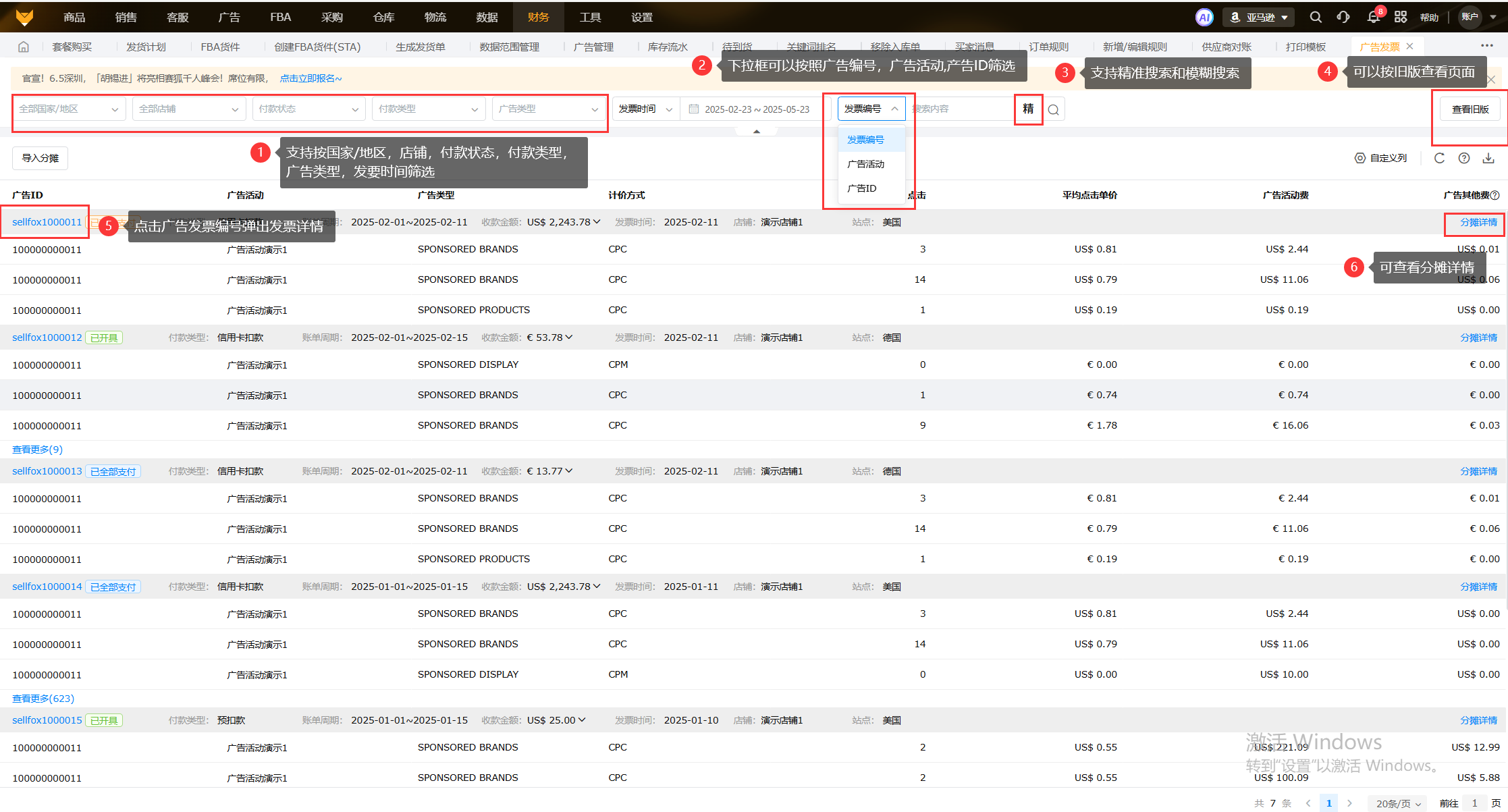Open invoice sellfox1000012 details
This screenshot has height=812, width=1508.
[x=47, y=337]
